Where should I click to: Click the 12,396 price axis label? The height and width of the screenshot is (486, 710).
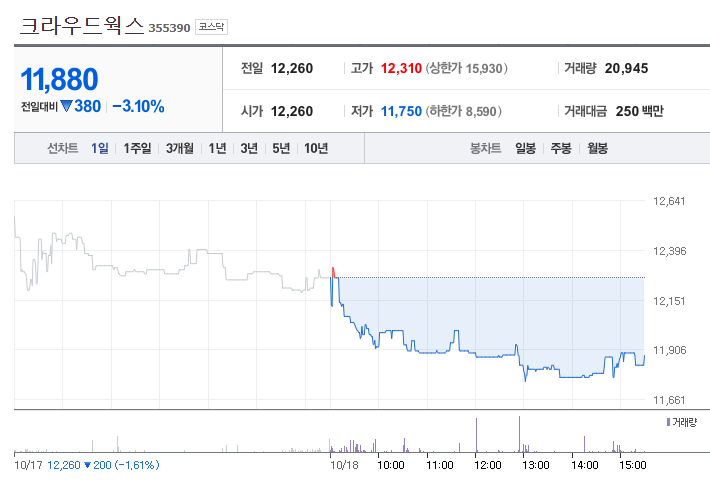point(670,251)
